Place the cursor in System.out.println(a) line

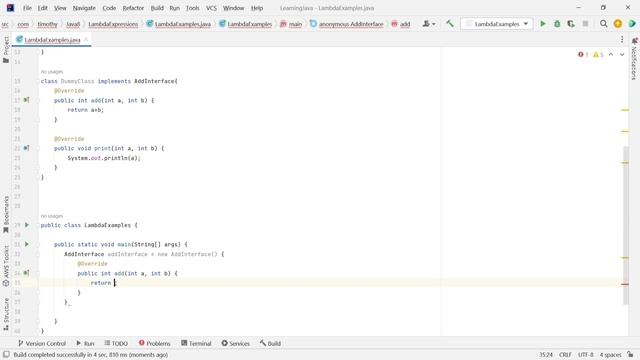[104, 158]
